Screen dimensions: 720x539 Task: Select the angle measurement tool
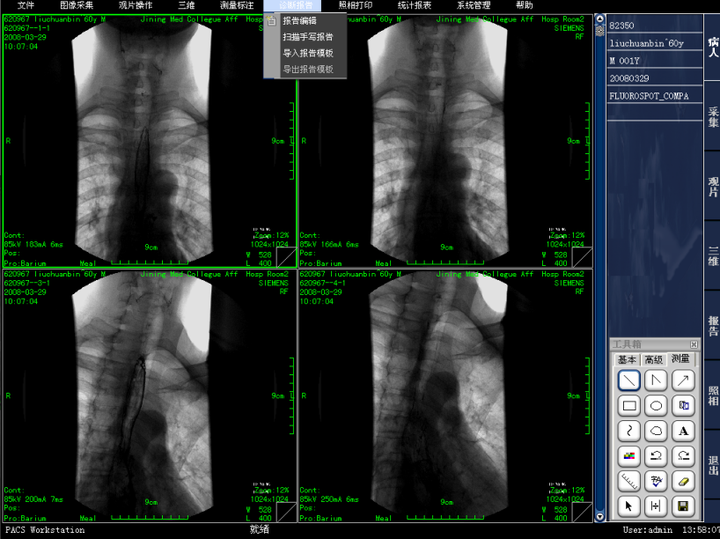pos(656,380)
